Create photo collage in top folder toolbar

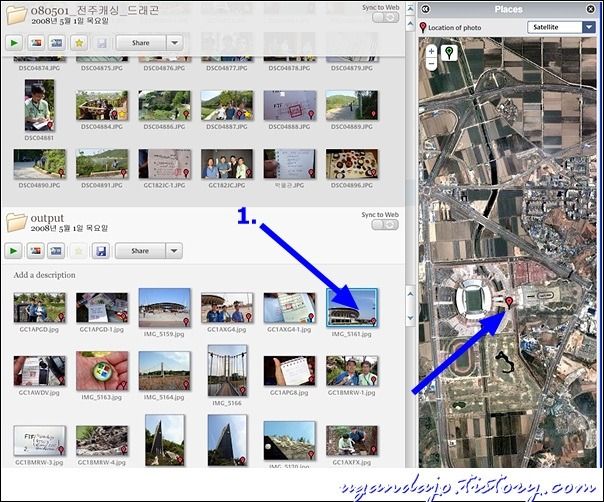pyautogui.click(x=36, y=43)
